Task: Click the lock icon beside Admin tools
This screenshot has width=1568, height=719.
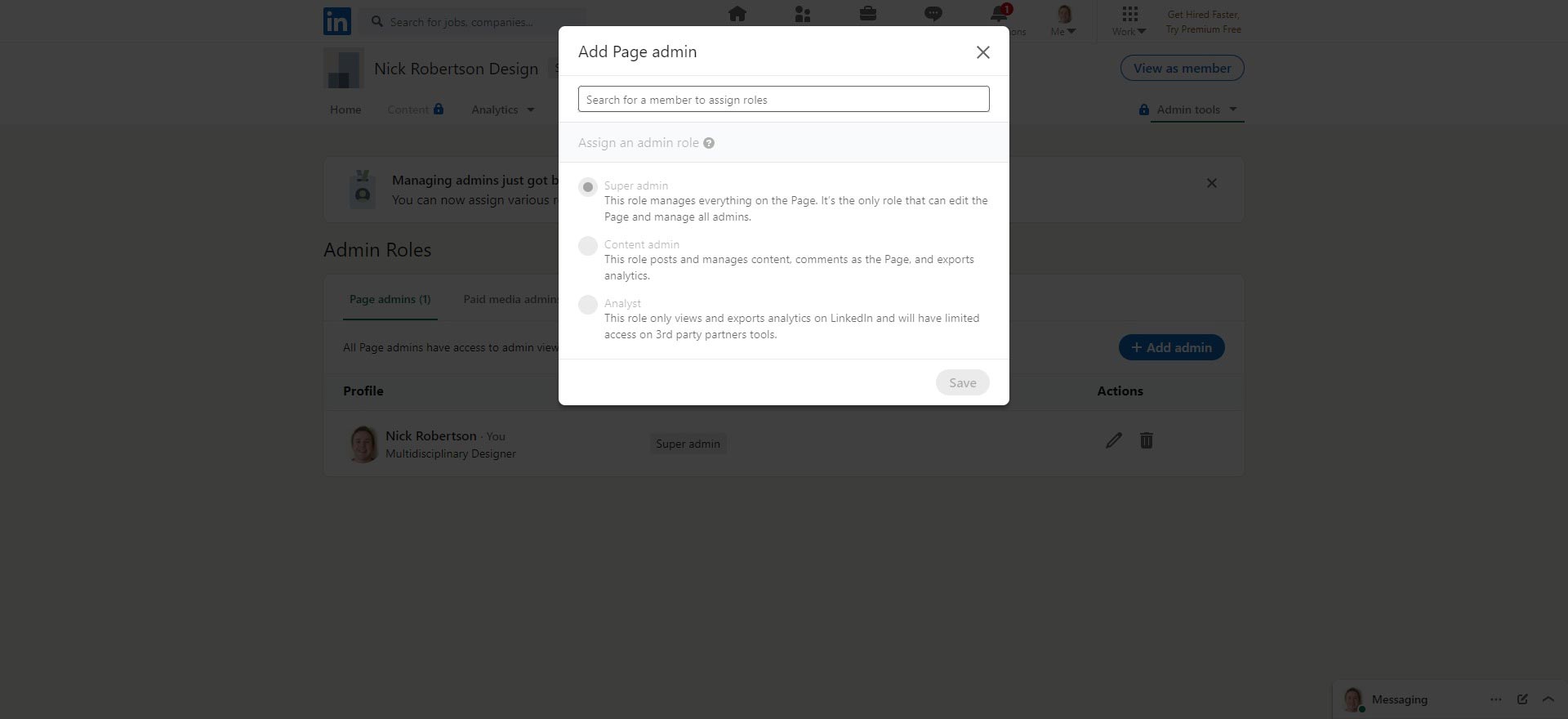Action: (1143, 109)
